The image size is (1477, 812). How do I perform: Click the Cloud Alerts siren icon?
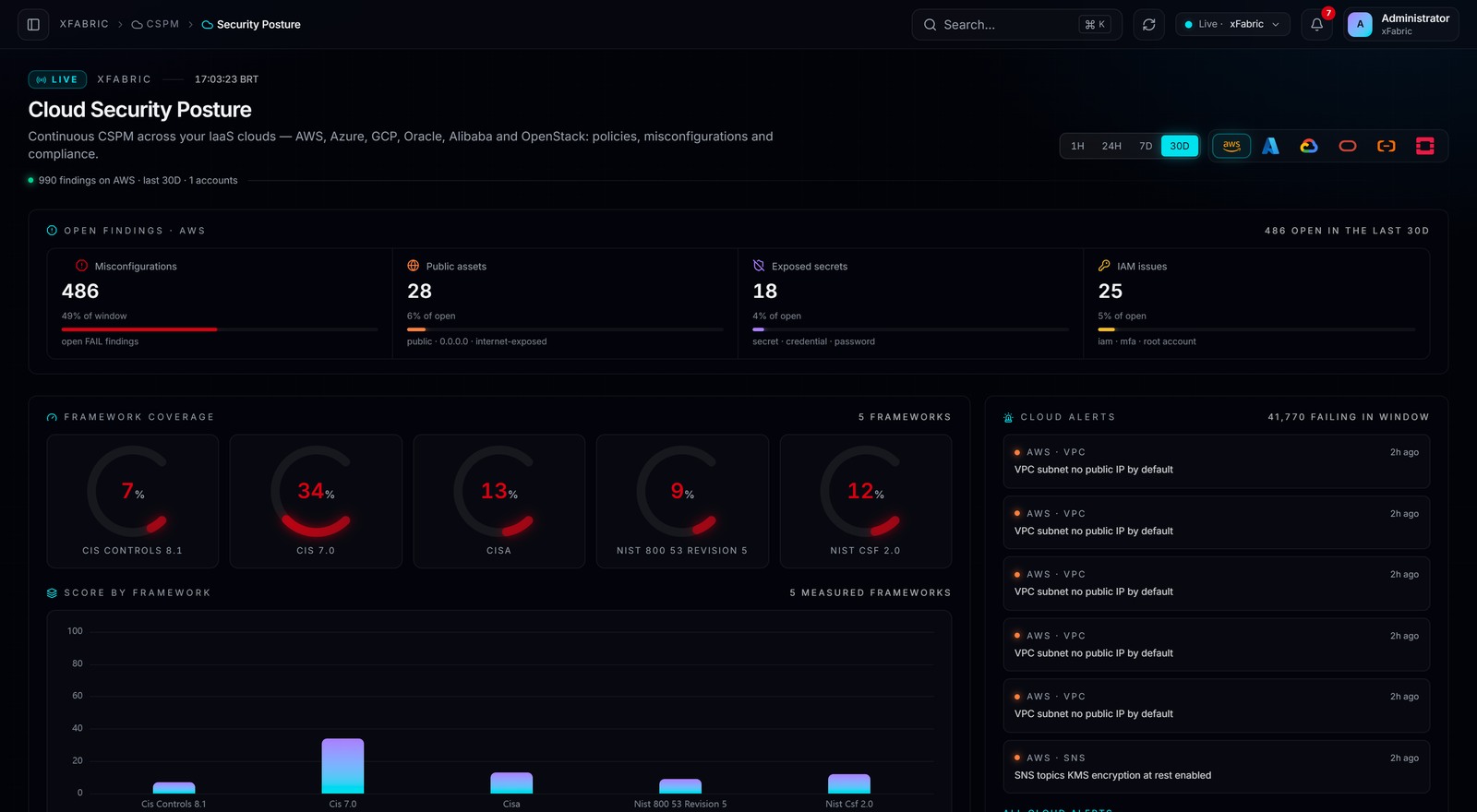tap(1008, 417)
